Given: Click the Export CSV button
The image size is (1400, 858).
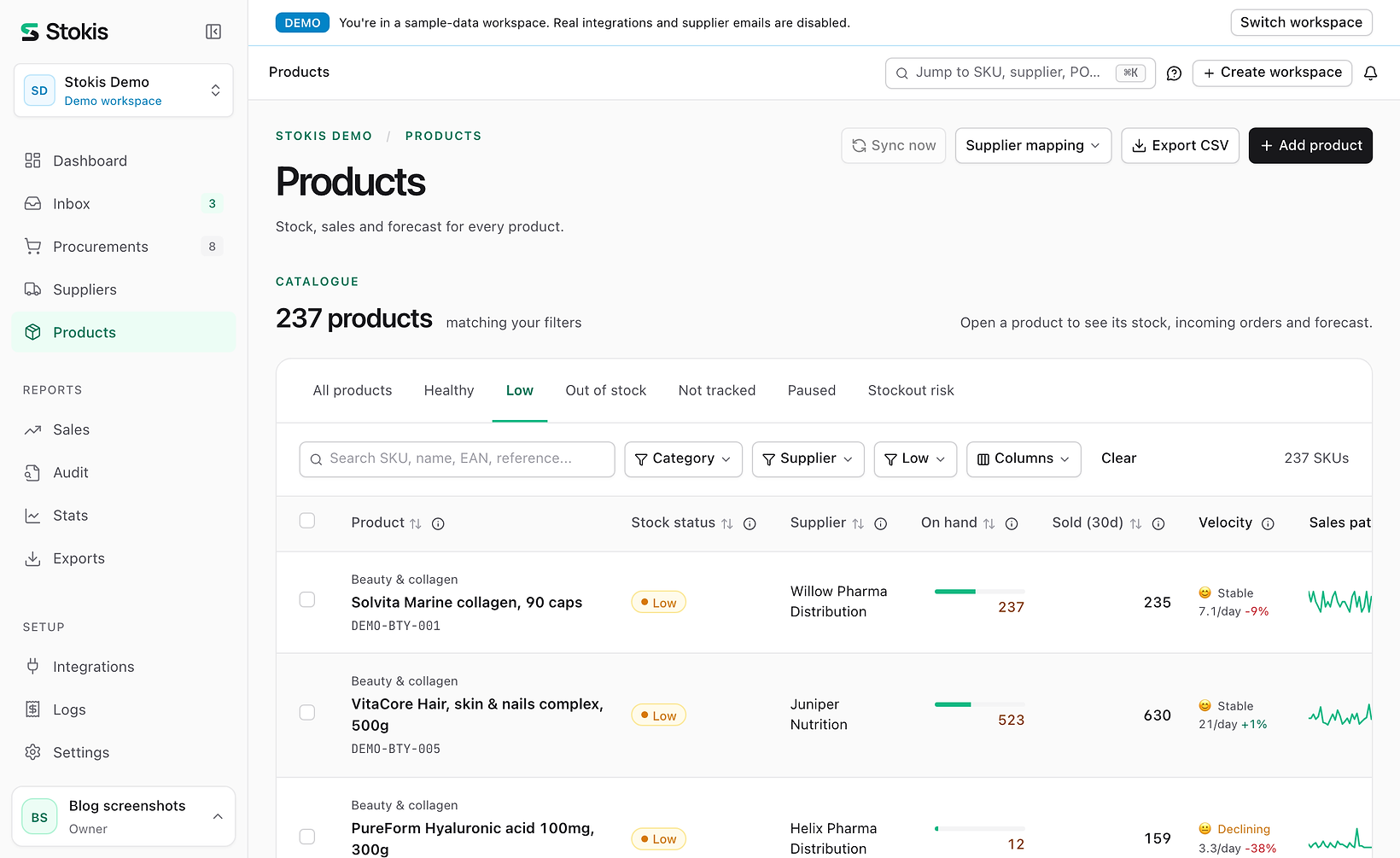Looking at the screenshot, I should tap(1180, 146).
